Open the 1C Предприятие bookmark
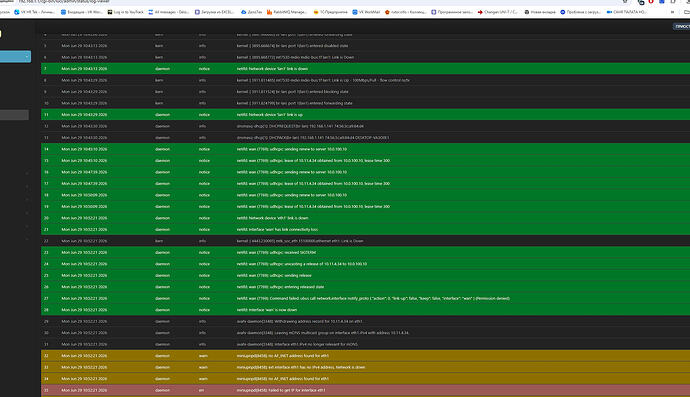The width and height of the screenshot is (690, 397). point(330,12)
